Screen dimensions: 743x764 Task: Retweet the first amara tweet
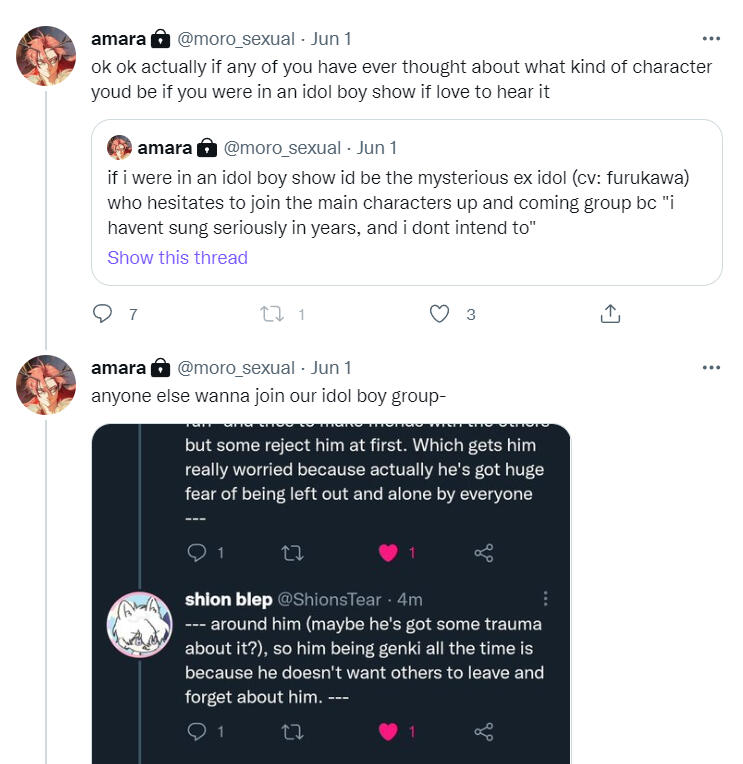pyautogui.click(x=271, y=314)
